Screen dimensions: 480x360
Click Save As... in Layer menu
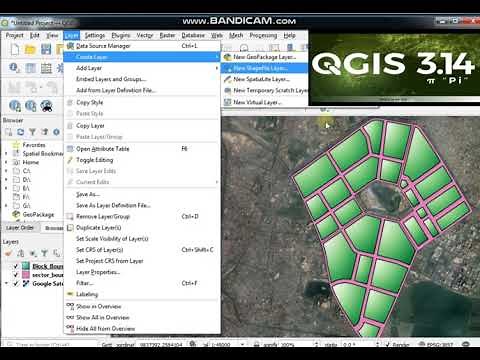(142, 194)
